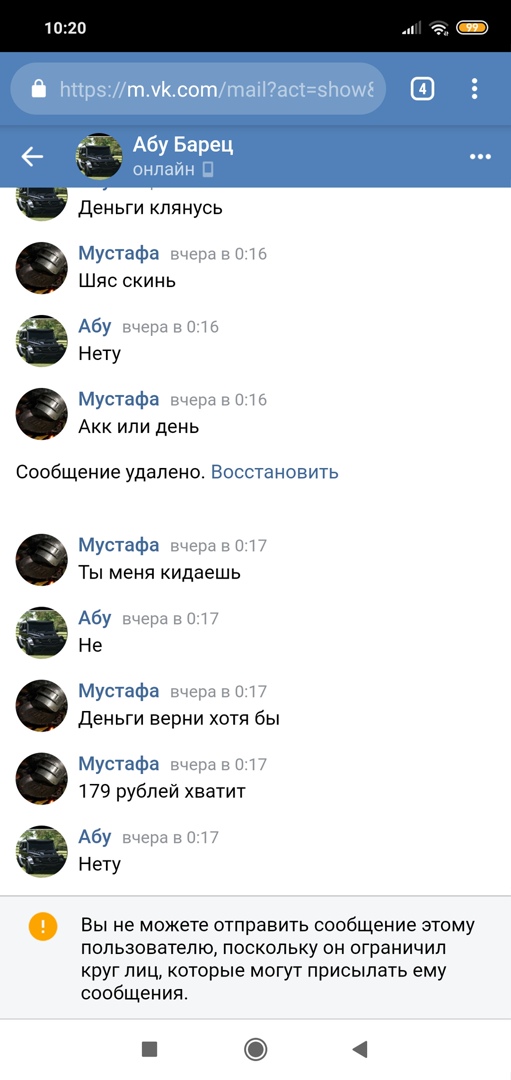Click the Восстановить link to restore message
511x1080 pixels.
[274, 472]
